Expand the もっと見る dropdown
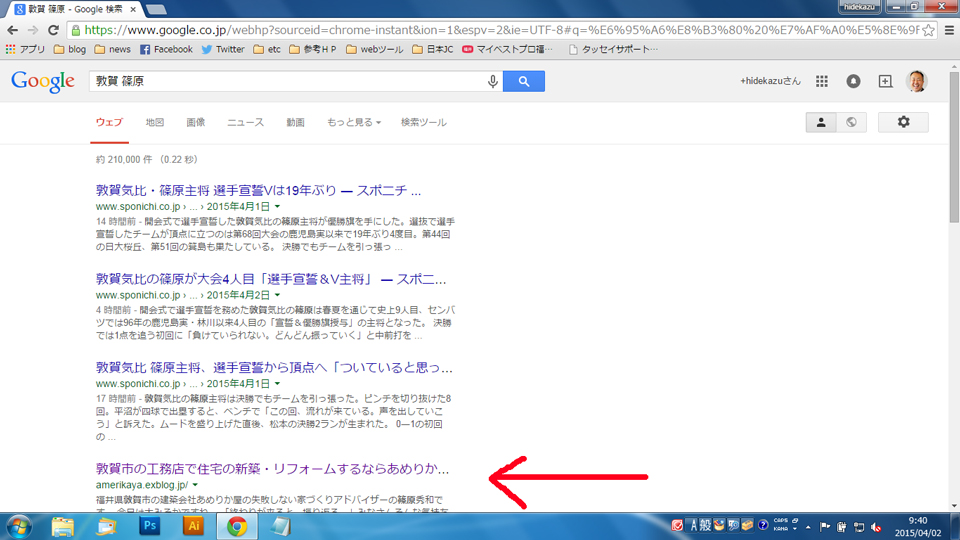The height and width of the screenshot is (540, 960). 354,122
